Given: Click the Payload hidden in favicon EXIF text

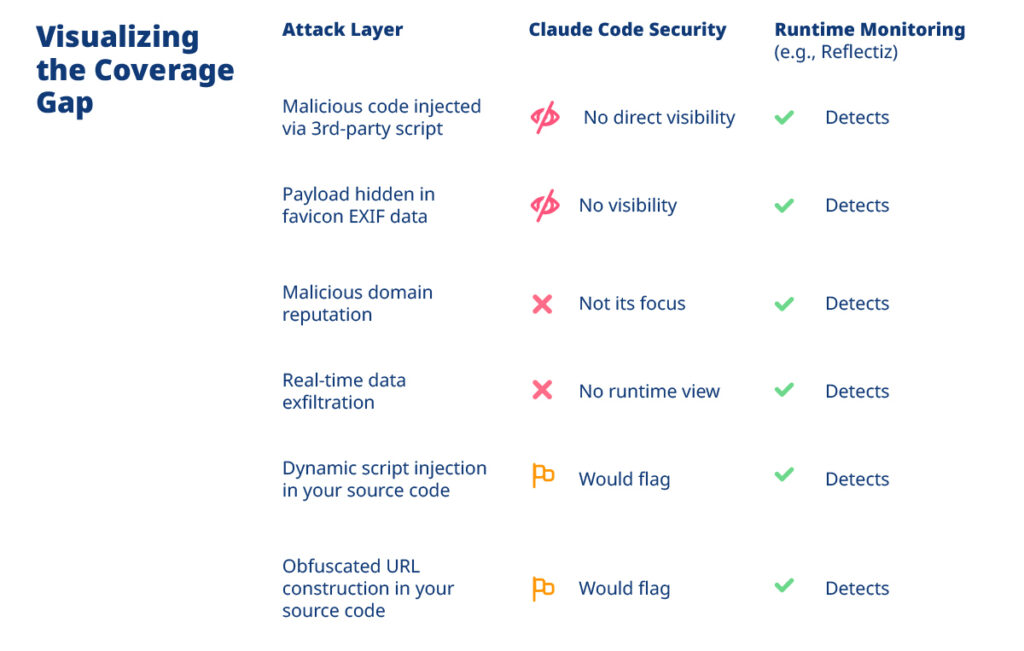Looking at the screenshot, I should pyautogui.click(x=358, y=205).
